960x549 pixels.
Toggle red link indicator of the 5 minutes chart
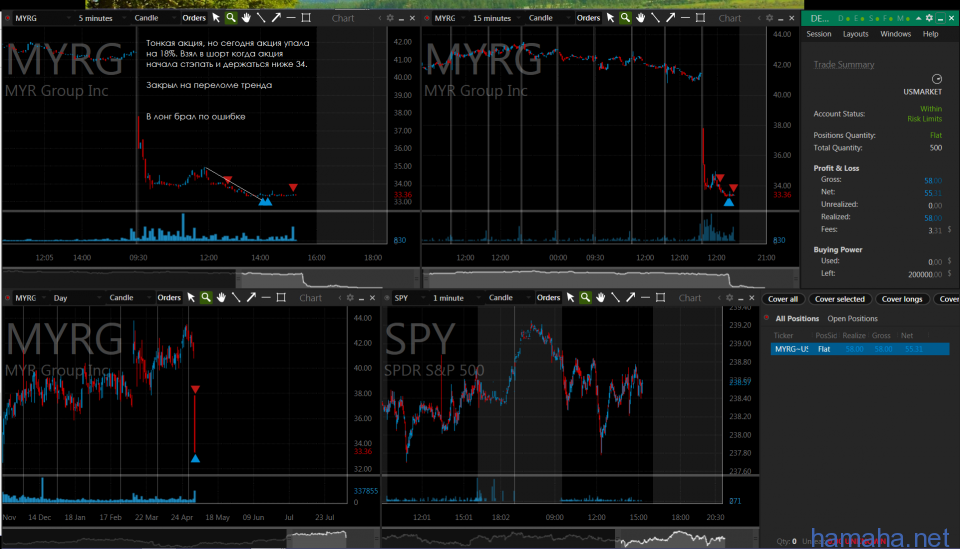(8, 18)
